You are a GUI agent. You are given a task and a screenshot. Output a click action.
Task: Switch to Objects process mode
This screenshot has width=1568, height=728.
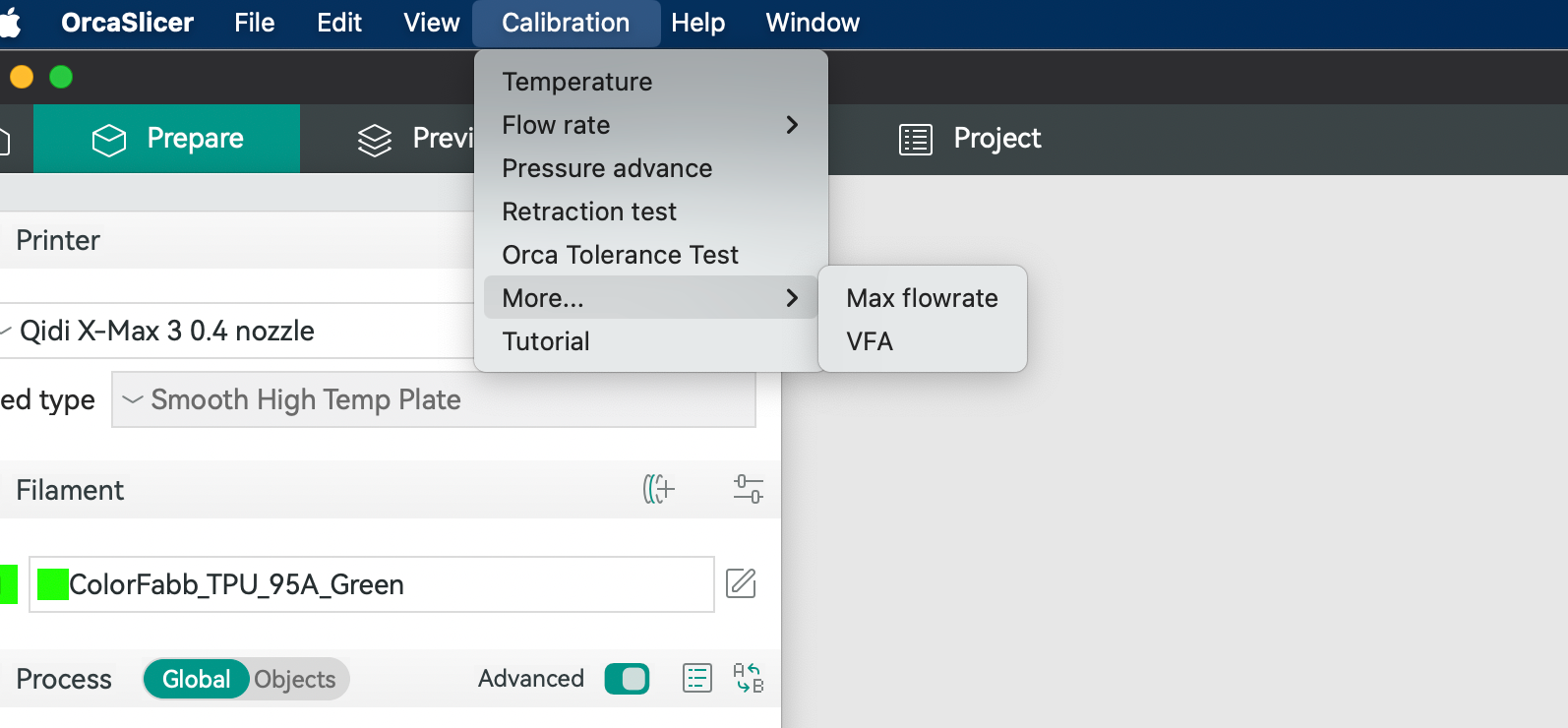pyautogui.click(x=295, y=679)
